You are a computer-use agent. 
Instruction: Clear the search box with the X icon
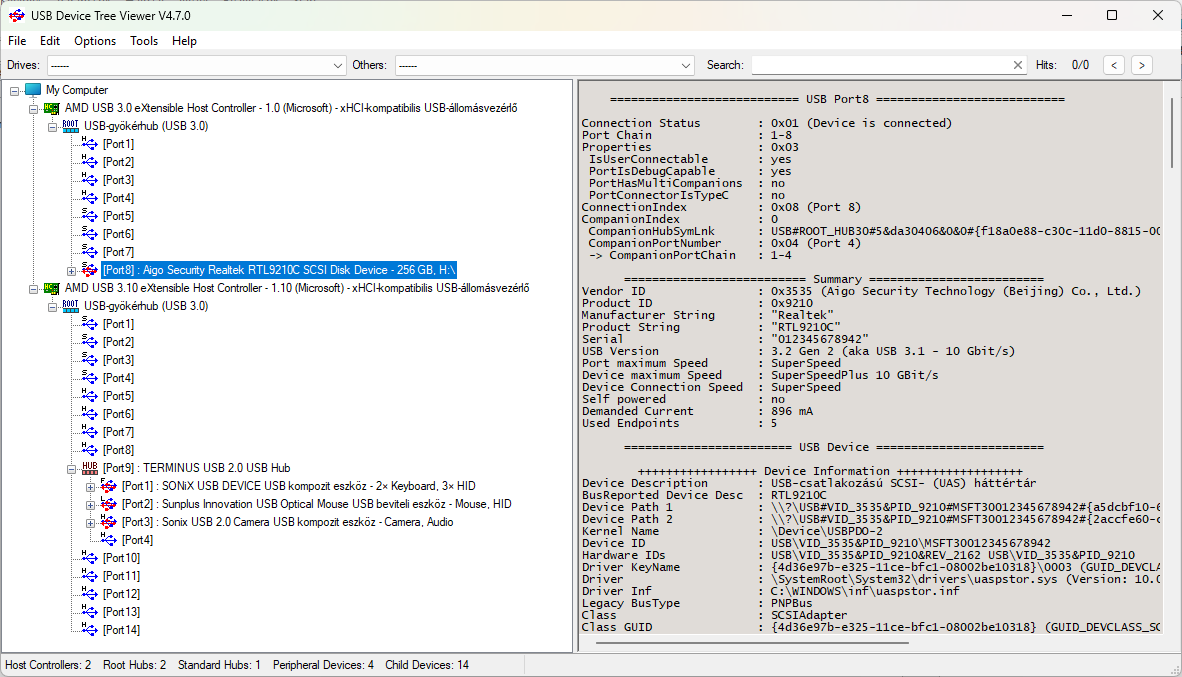(x=1018, y=65)
